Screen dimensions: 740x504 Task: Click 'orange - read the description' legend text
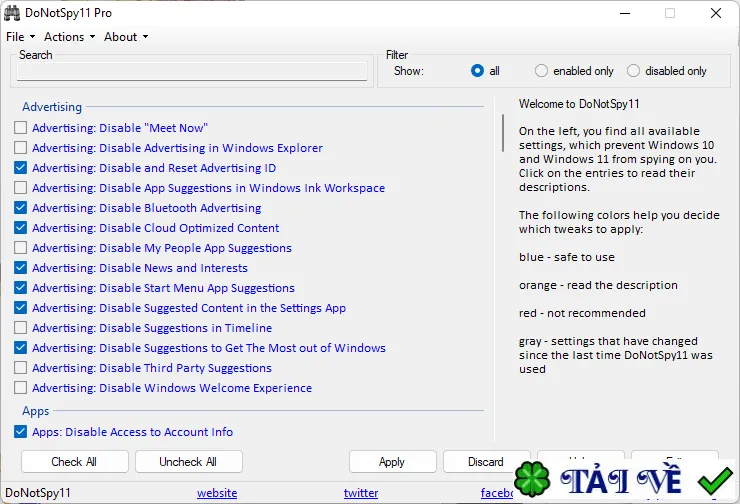coord(598,285)
